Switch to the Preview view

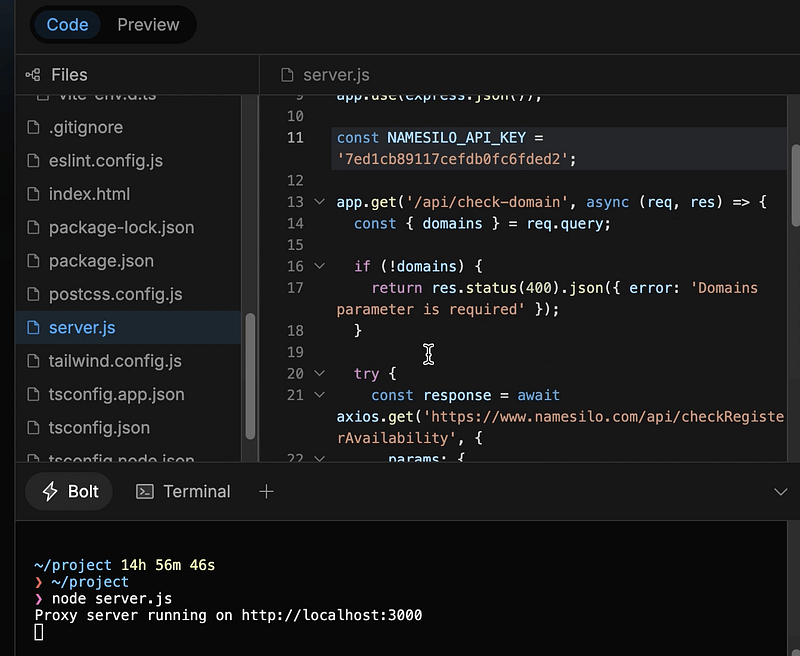148,25
